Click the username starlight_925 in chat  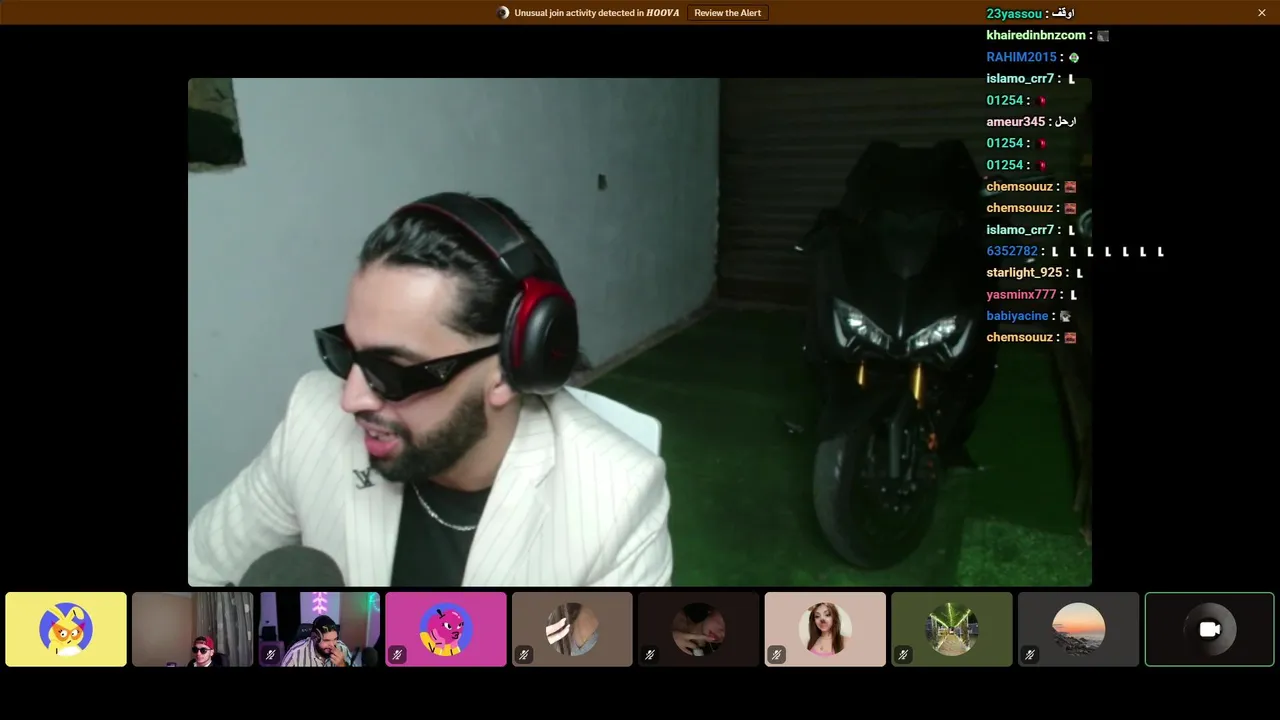pos(1024,273)
